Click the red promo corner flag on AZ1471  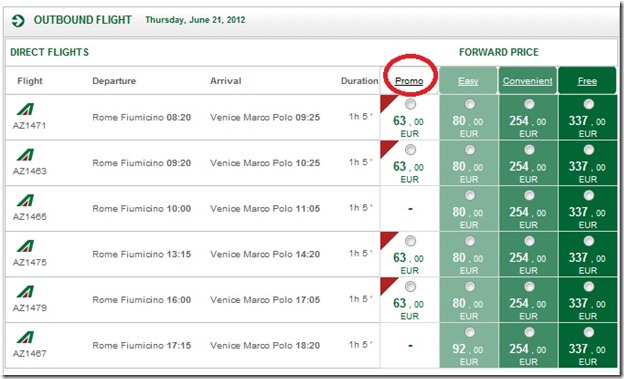(x=388, y=102)
